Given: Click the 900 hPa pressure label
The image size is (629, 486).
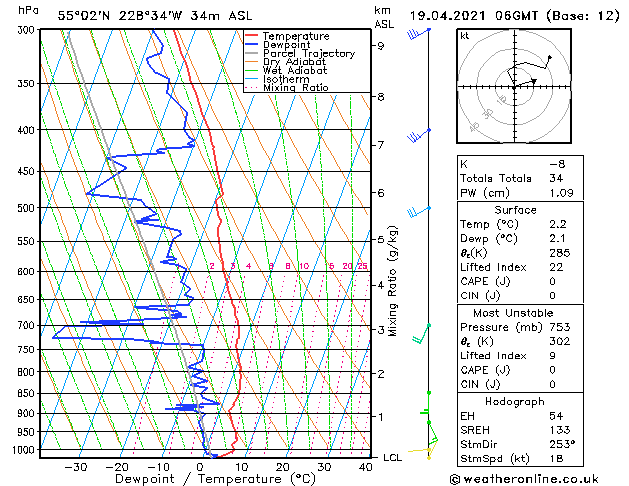Looking at the screenshot, I should click(x=28, y=413).
